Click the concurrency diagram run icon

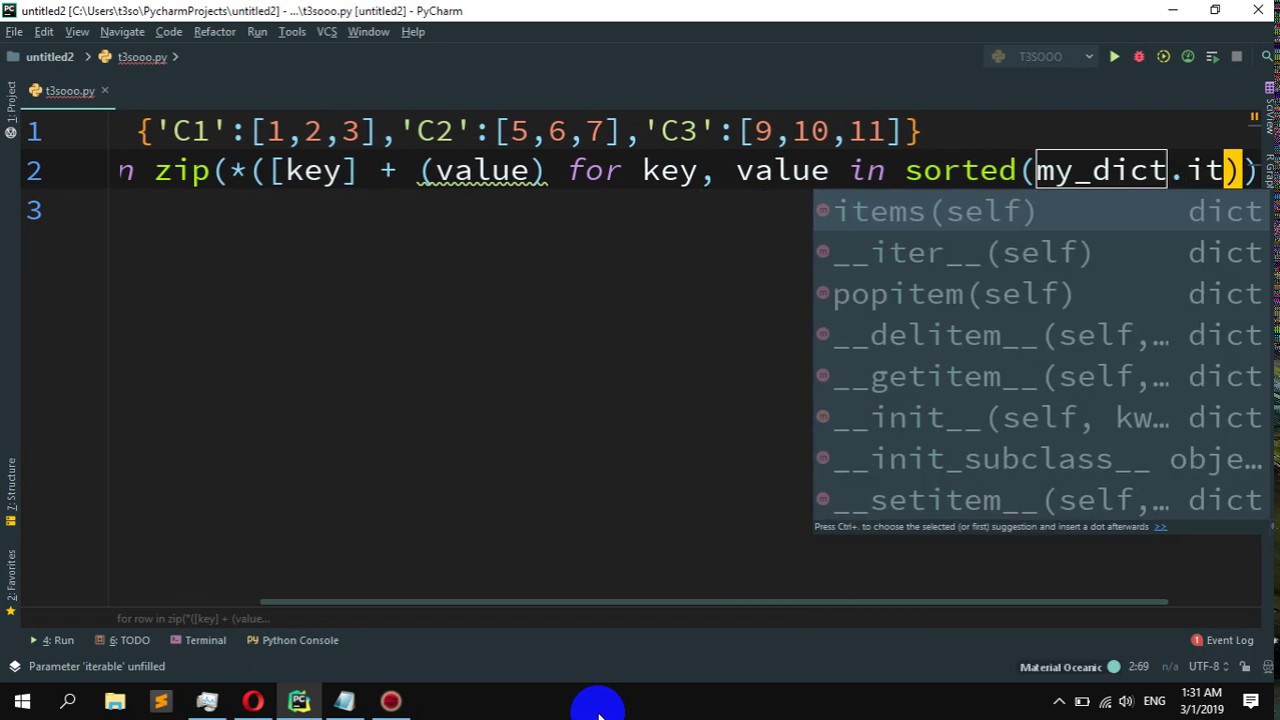(1212, 57)
